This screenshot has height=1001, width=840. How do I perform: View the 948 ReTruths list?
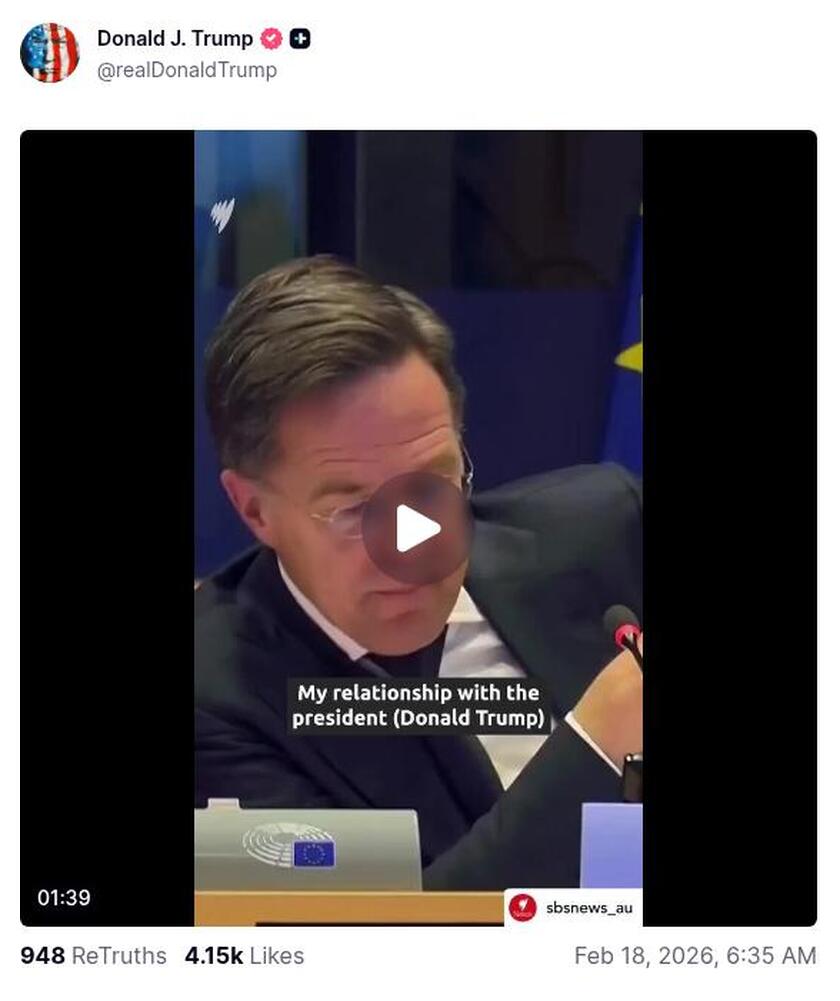tap(93, 956)
